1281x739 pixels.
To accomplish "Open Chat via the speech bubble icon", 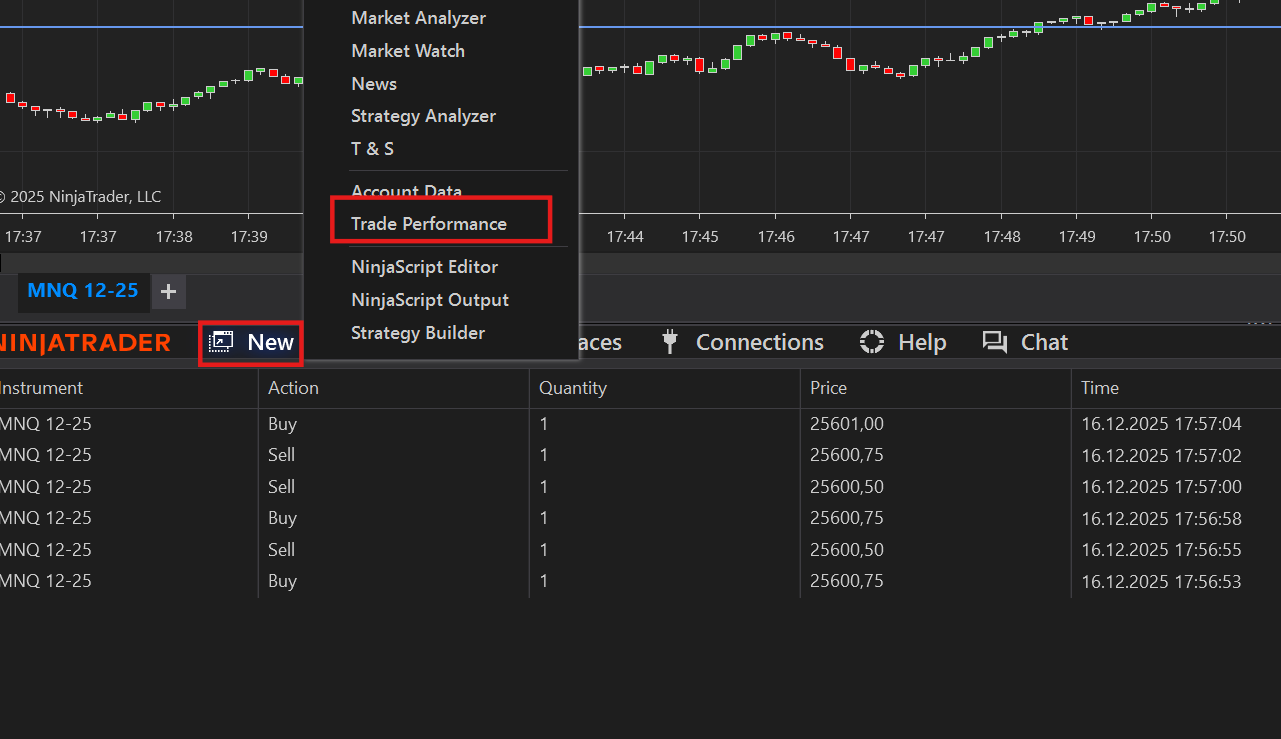I will (x=994, y=341).
